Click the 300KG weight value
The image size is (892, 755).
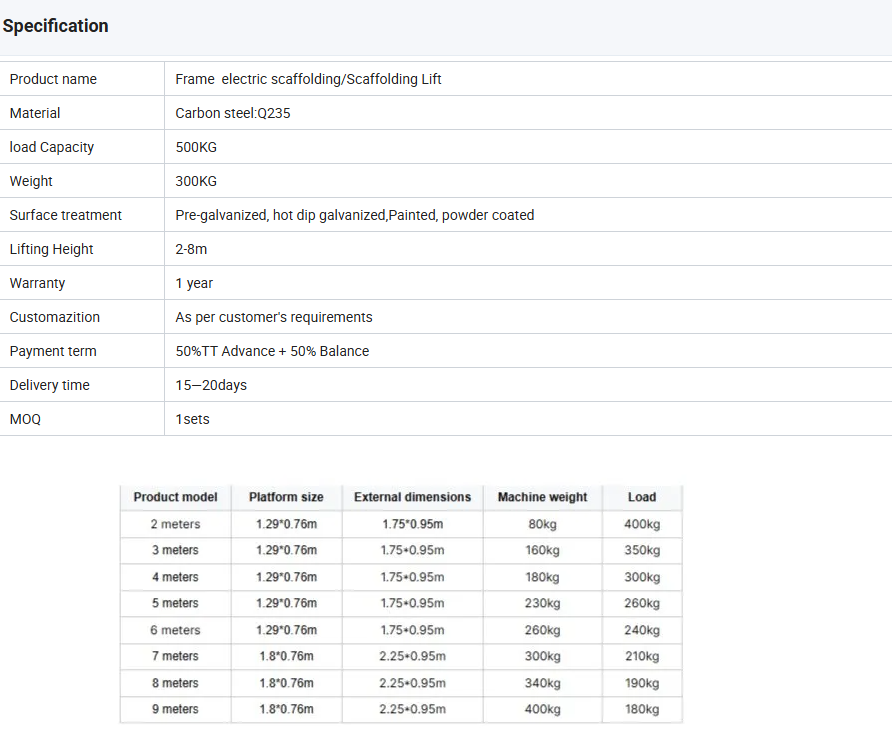pos(196,181)
